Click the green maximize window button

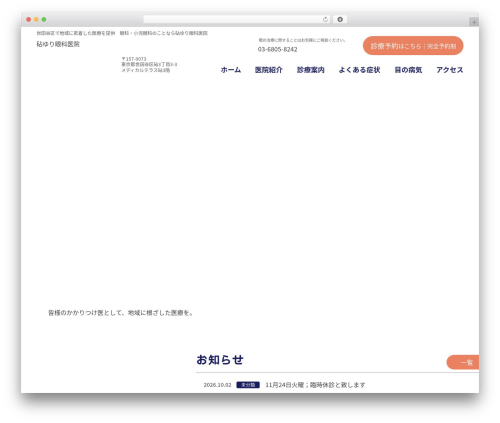pyautogui.click(x=44, y=19)
